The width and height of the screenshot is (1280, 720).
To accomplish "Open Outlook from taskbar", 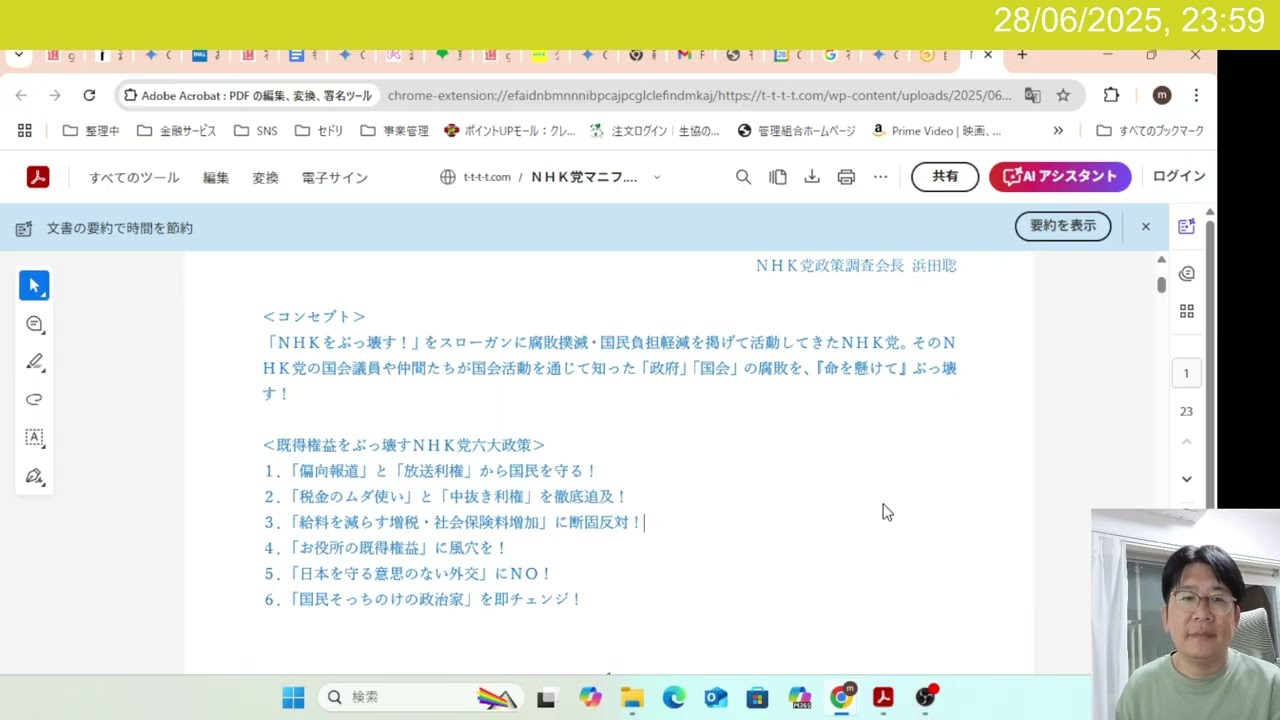I will click(x=716, y=697).
